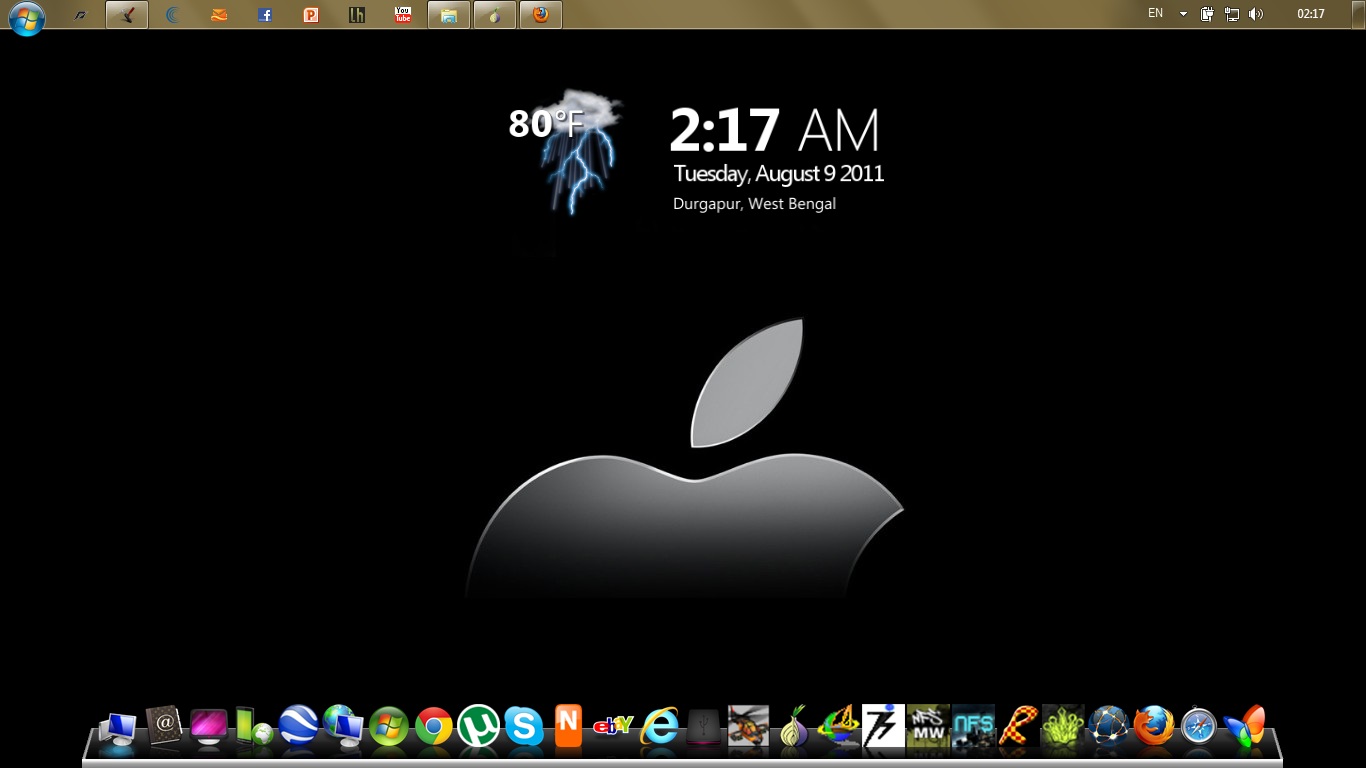This screenshot has height=768, width=1366.
Task: Click the 'Durgapur, West Bengal' location text
Action: coord(754,204)
